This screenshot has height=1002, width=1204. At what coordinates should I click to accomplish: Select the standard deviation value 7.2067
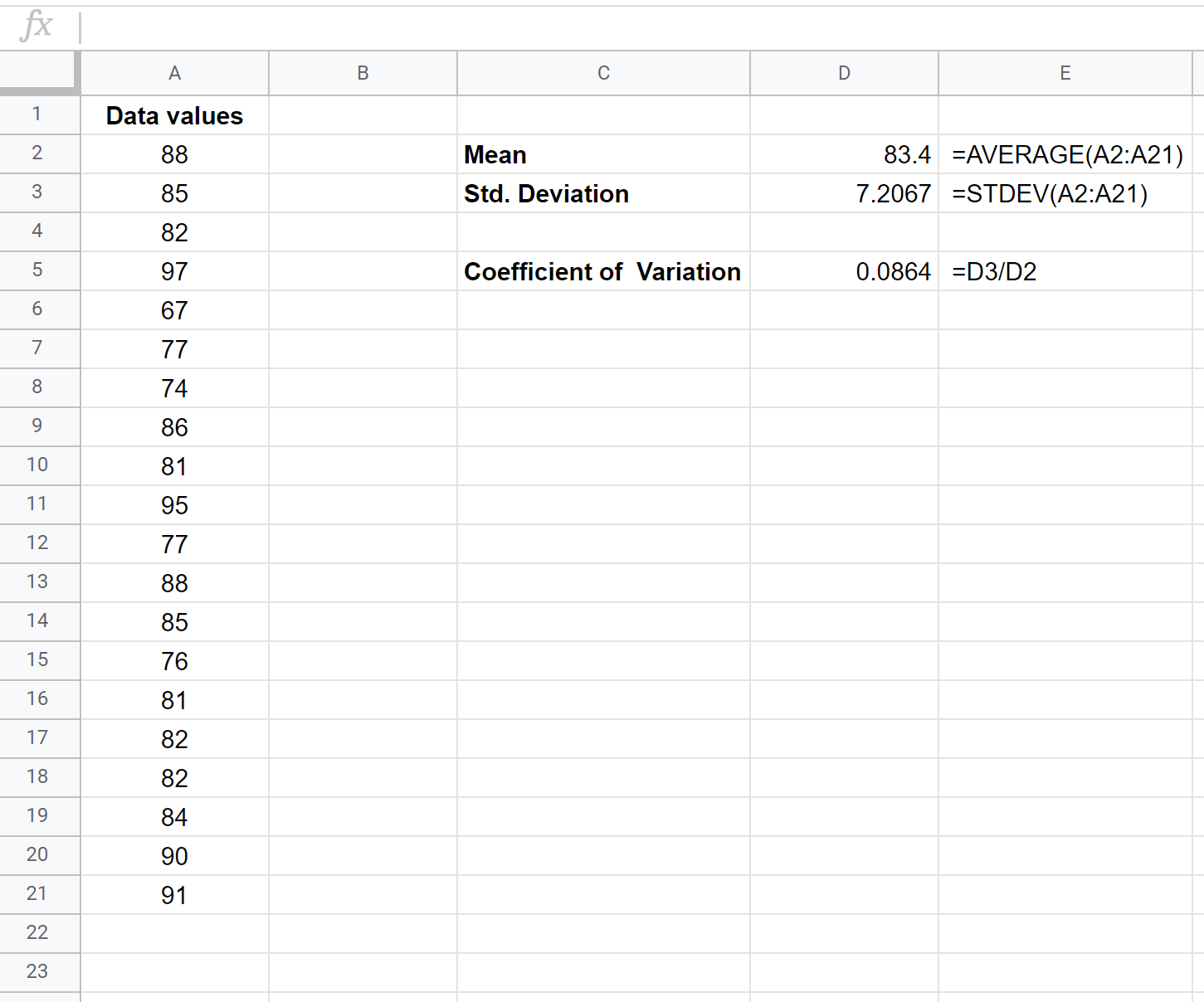844,193
